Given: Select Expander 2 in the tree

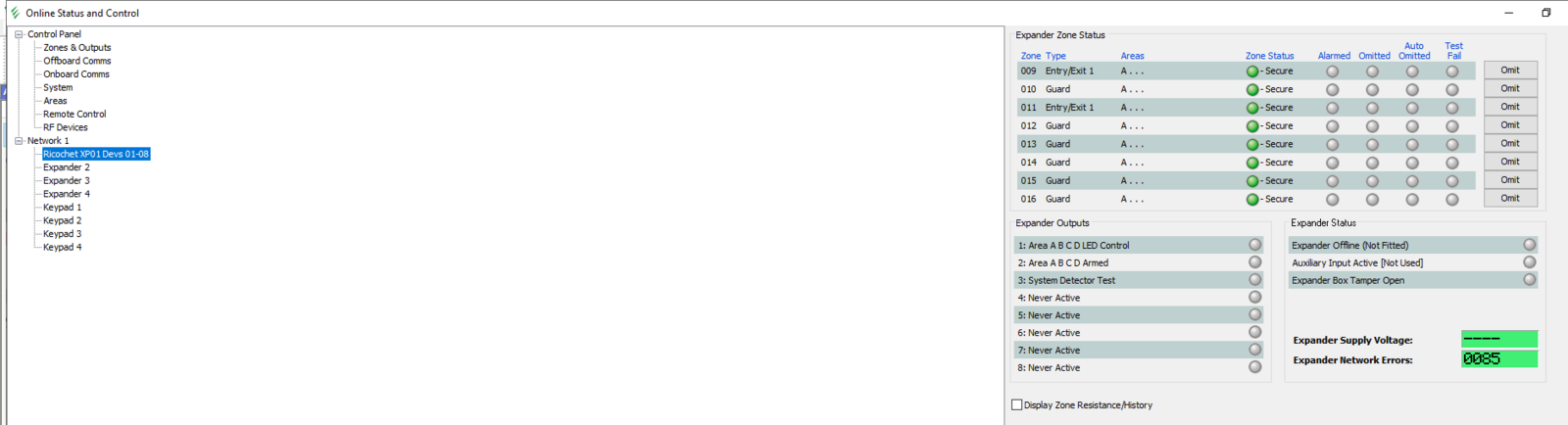Looking at the screenshot, I should click(x=67, y=167).
